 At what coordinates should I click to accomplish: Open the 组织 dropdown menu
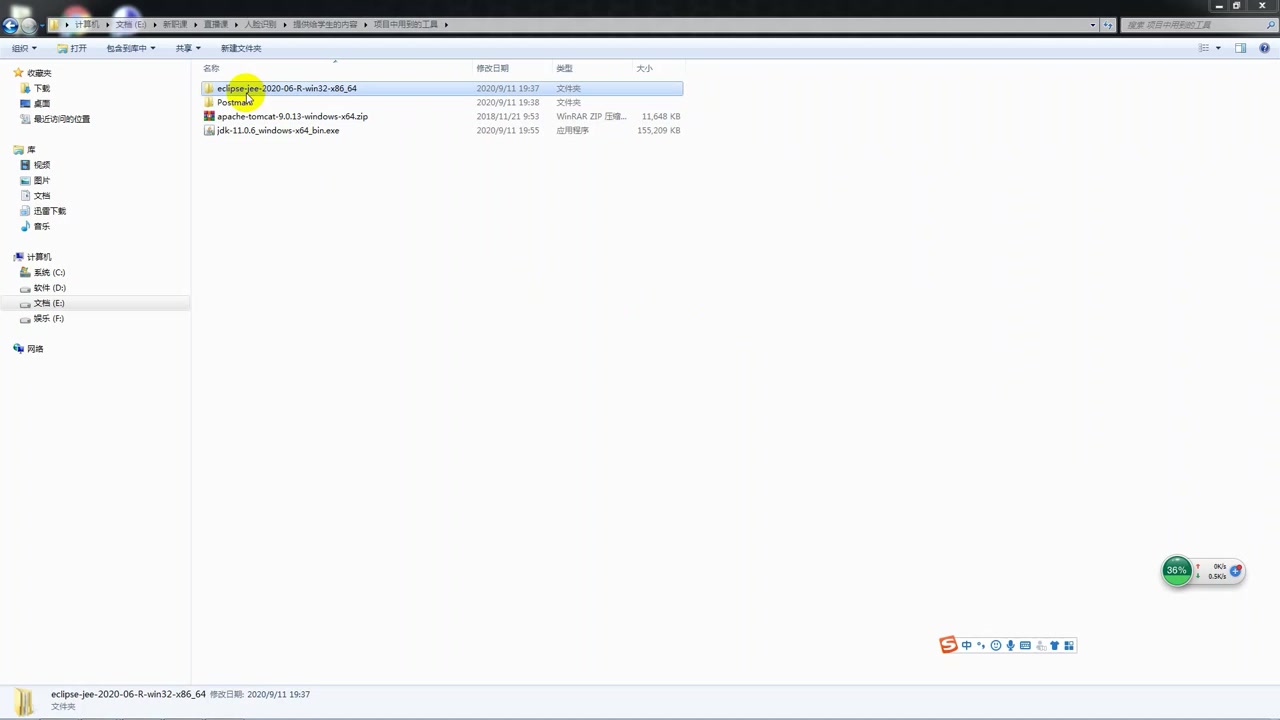click(x=24, y=48)
